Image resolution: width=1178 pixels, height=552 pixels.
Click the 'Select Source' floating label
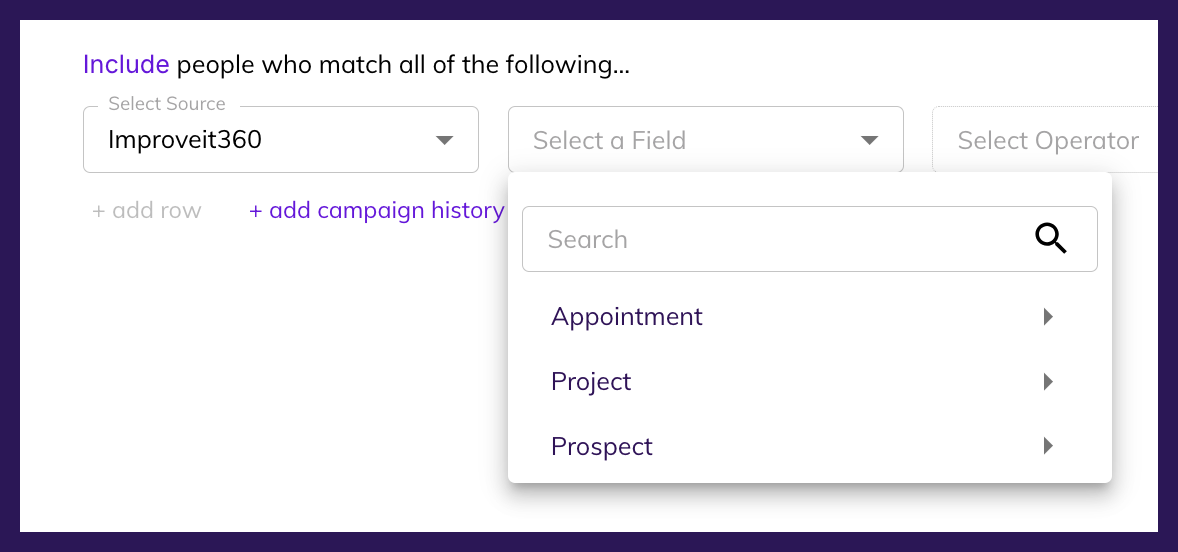(167, 104)
